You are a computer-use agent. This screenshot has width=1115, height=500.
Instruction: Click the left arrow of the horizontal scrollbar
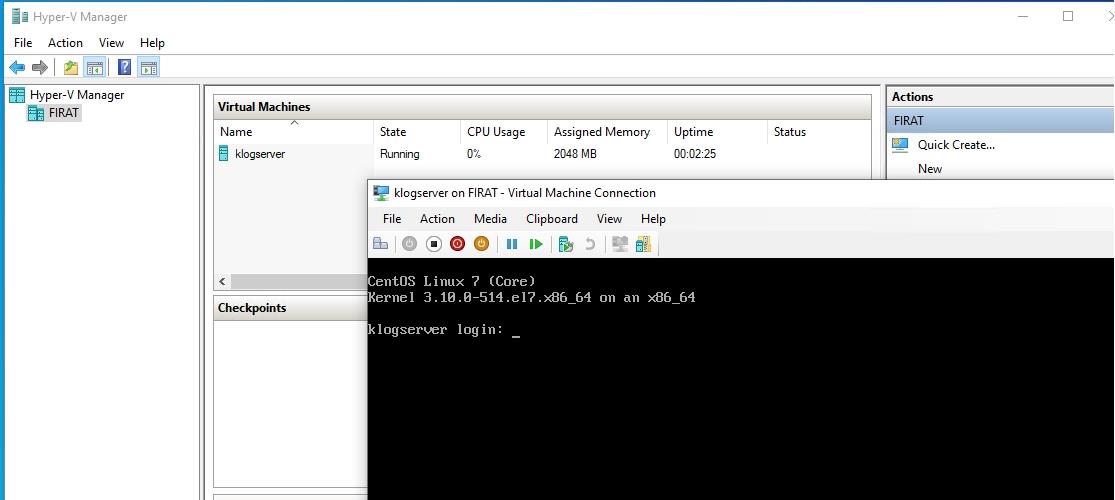[x=222, y=282]
